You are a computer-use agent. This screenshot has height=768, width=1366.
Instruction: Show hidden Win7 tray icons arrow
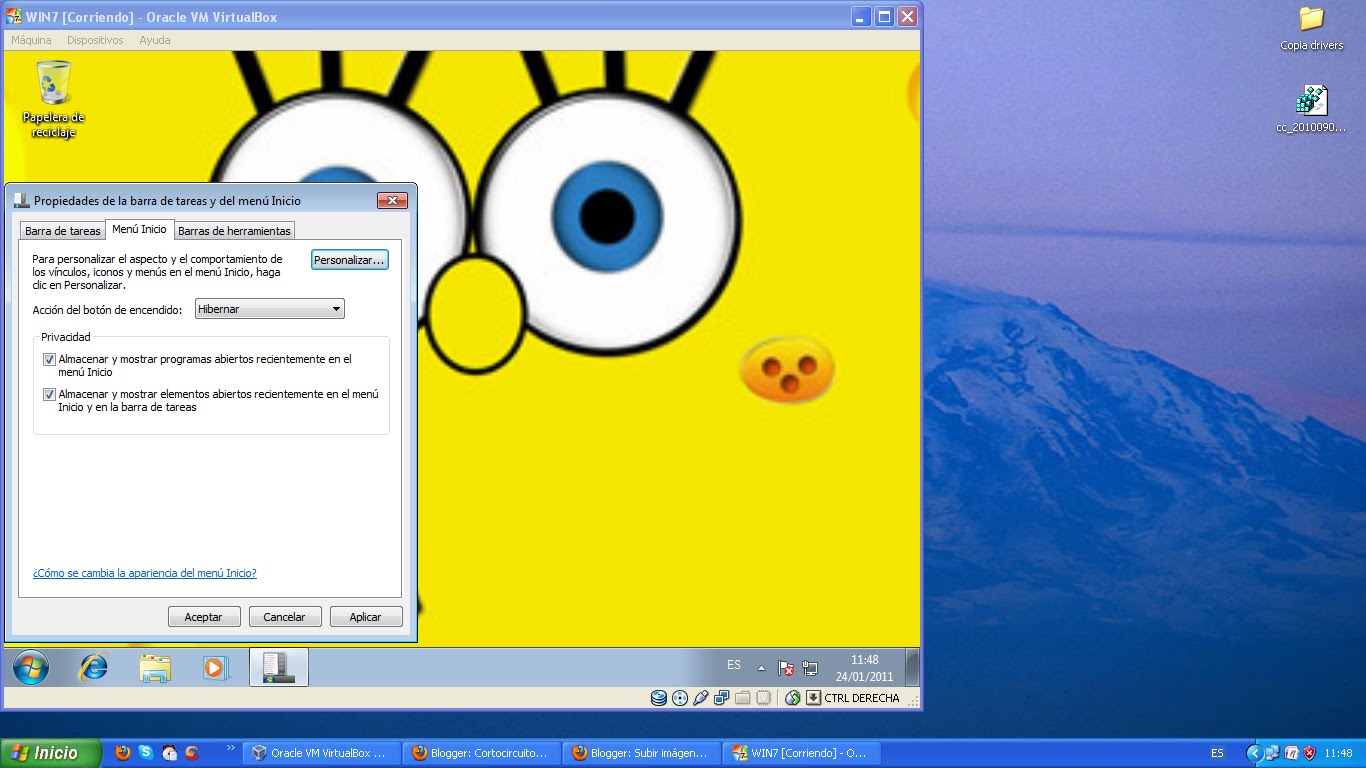(x=761, y=668)
